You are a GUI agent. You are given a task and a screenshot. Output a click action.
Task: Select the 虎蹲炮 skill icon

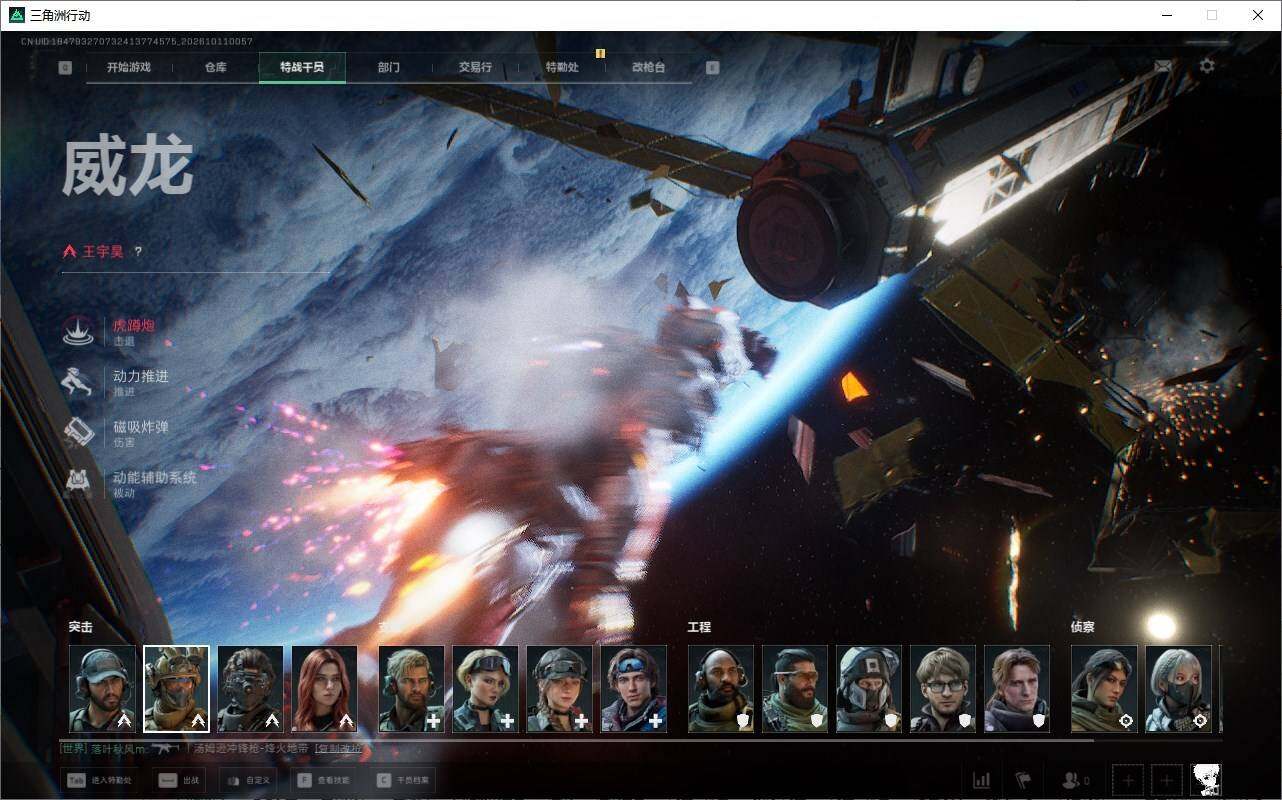79,331
